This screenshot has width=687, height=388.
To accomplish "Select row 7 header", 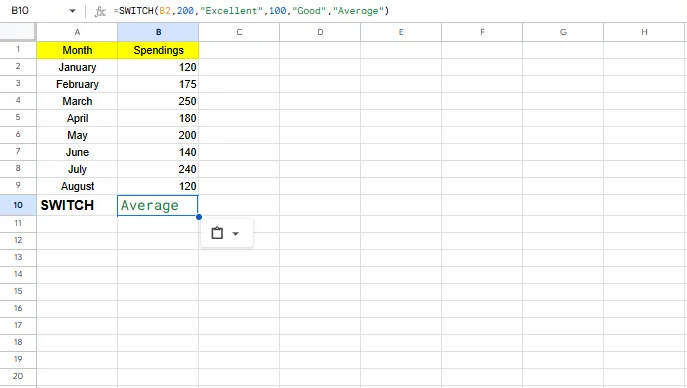I will pos(18,152).
